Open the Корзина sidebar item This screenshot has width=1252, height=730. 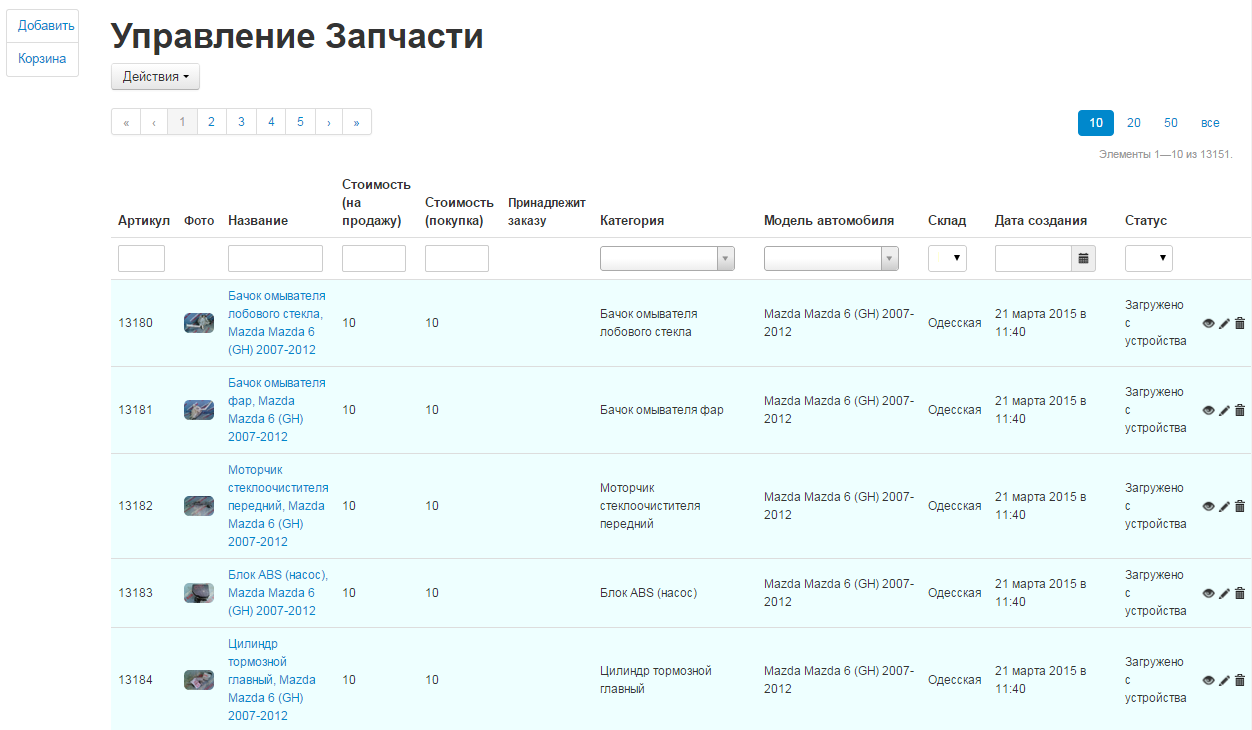click(x=42, y=59)
